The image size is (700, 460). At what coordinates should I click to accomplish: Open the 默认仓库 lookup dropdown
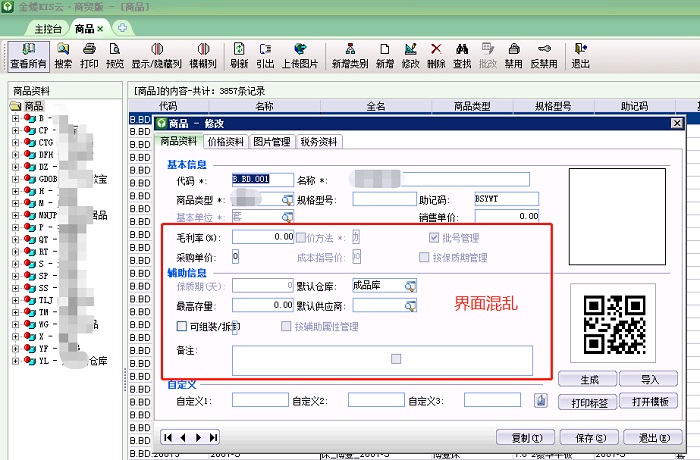tap(410, 286)
